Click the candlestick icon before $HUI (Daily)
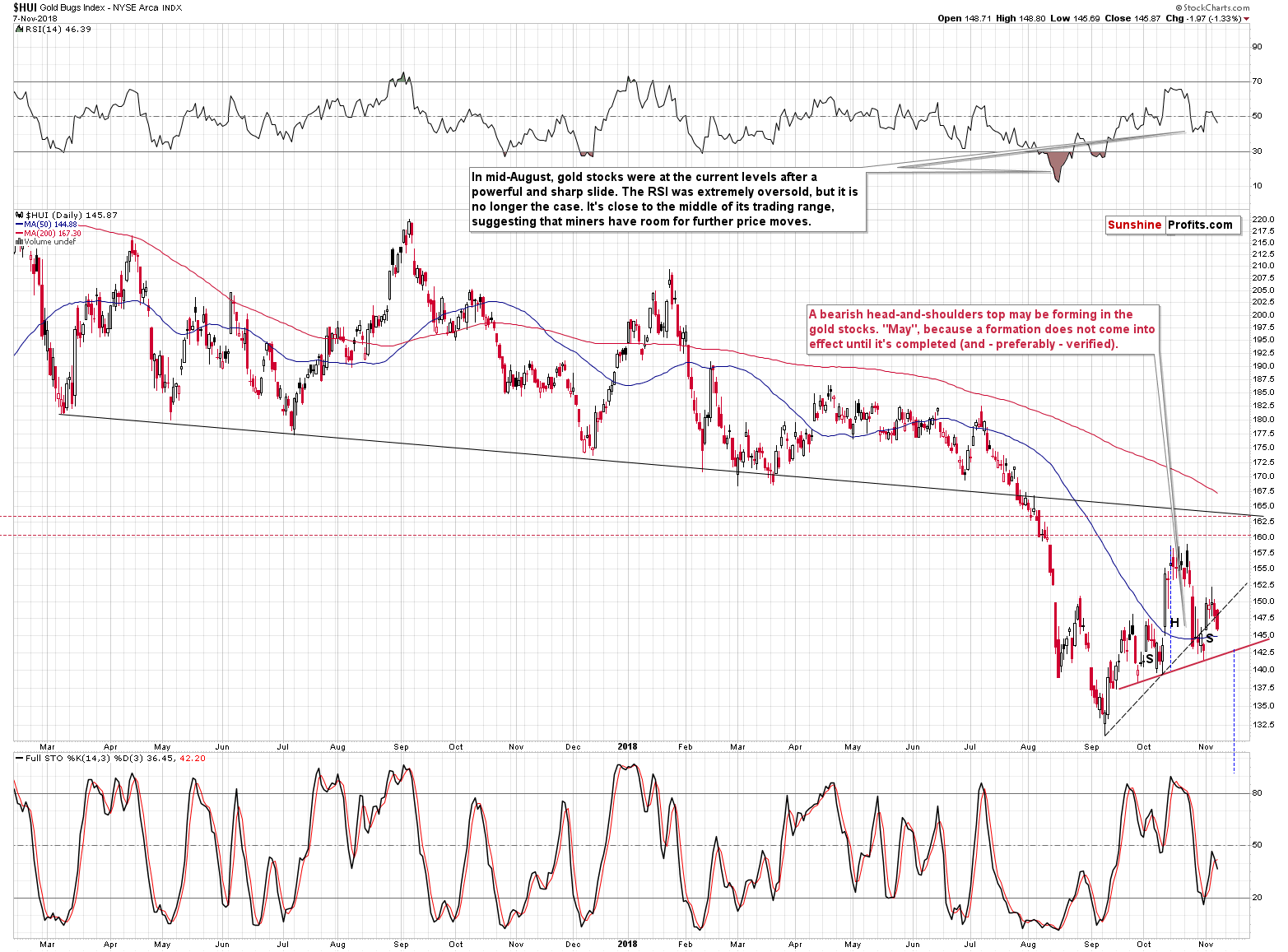The image size is (1288, 952). click(19, 215)
